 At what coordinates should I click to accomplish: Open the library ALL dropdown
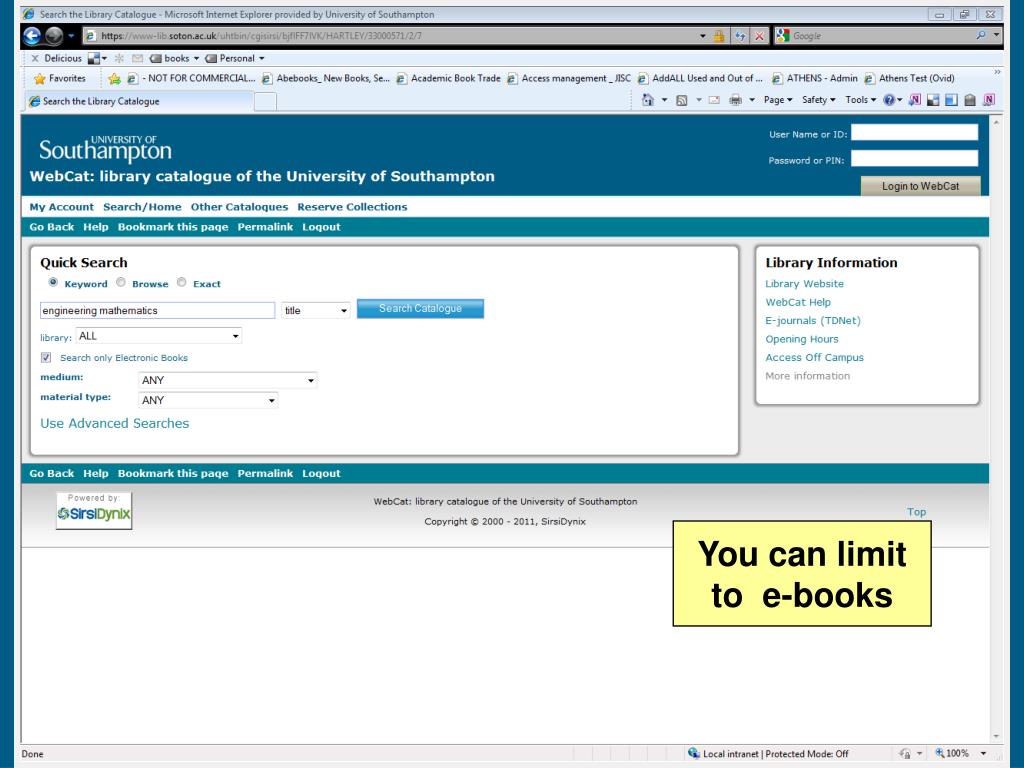point(159,336)
